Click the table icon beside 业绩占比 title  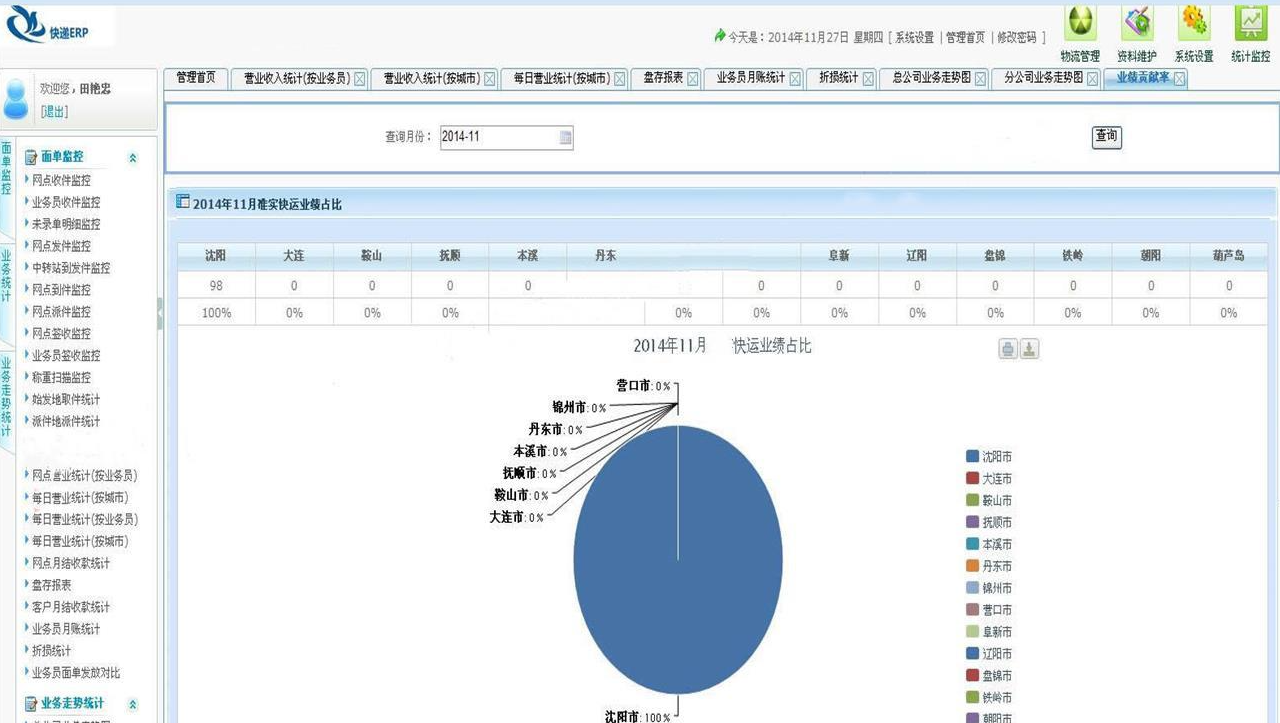[x=182, y=202]
